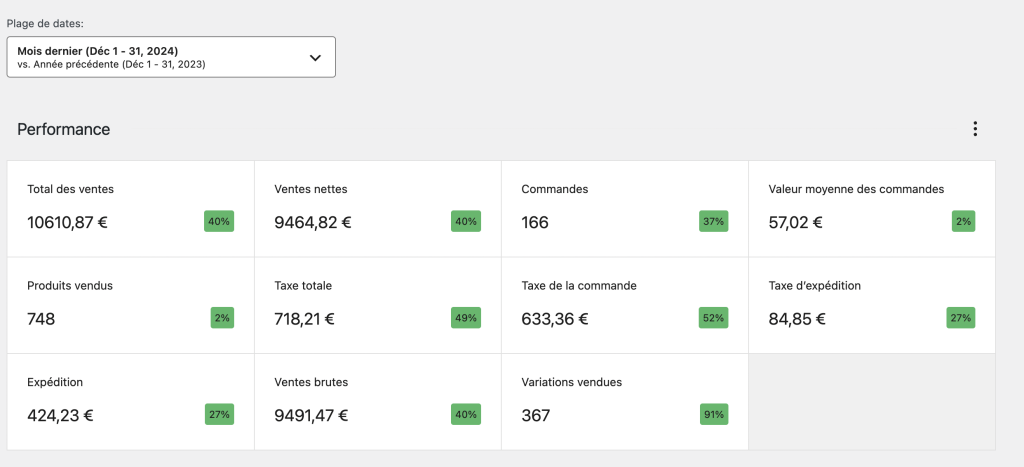
Task: Open the Taxe totale card
Action: point(377,305)
